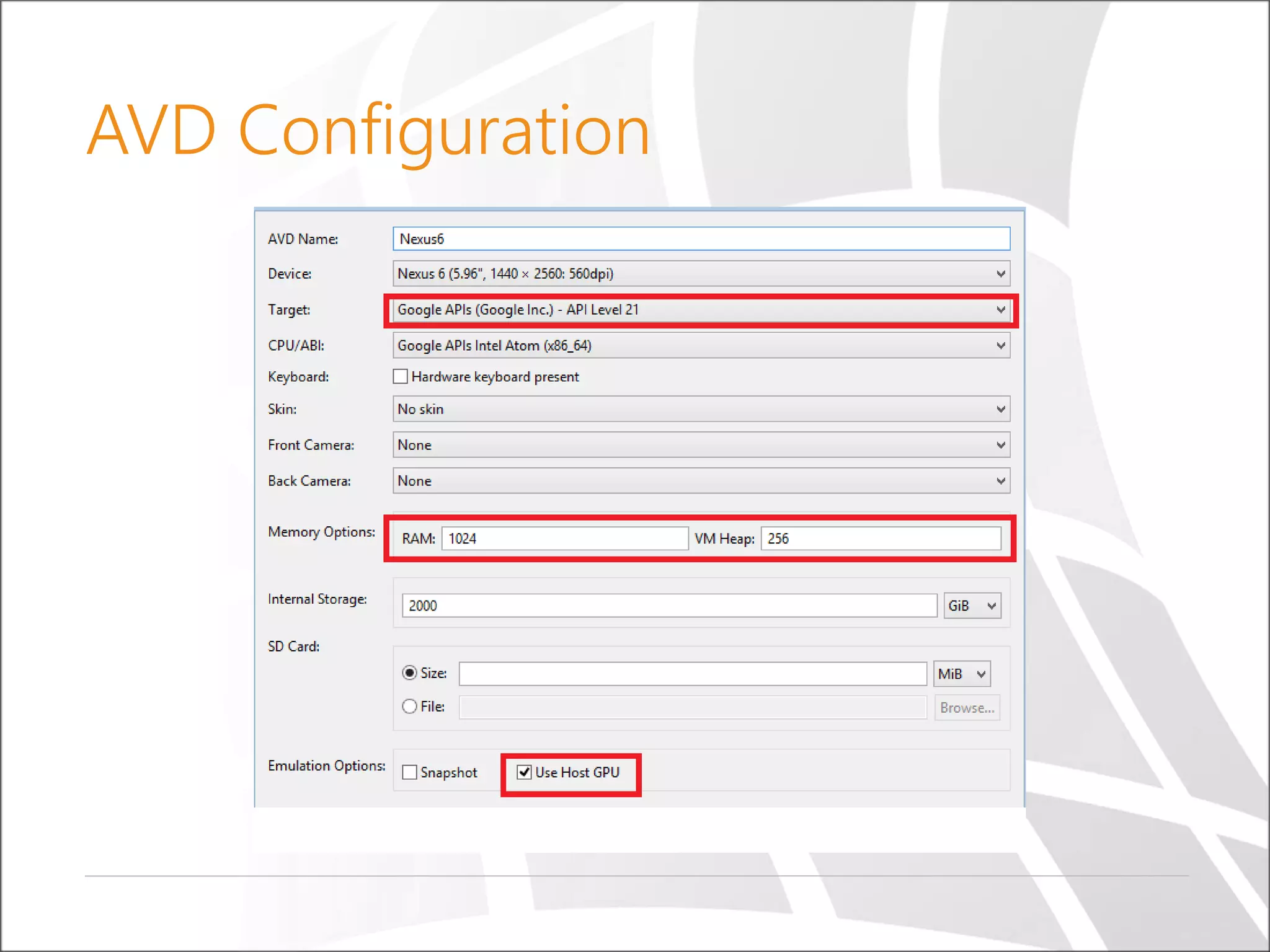Enable the Snapshot checkbox
The image size is (1270, 952).
pos(409,772)
